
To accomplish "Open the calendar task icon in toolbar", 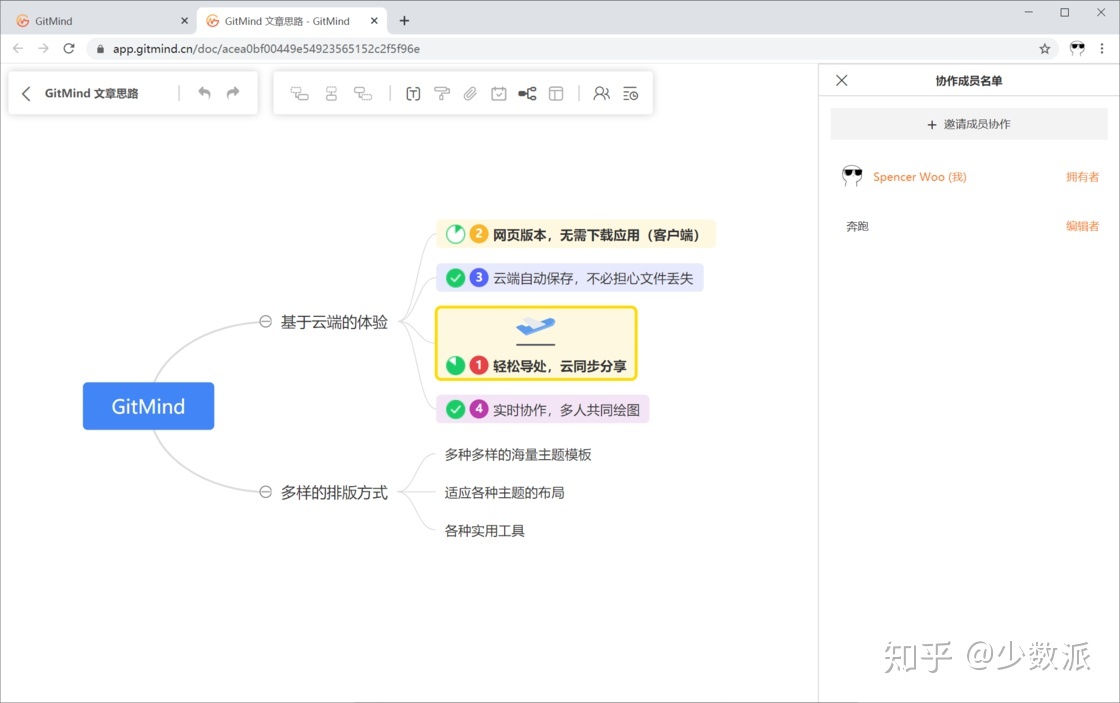I will click(x=498, y=93).
